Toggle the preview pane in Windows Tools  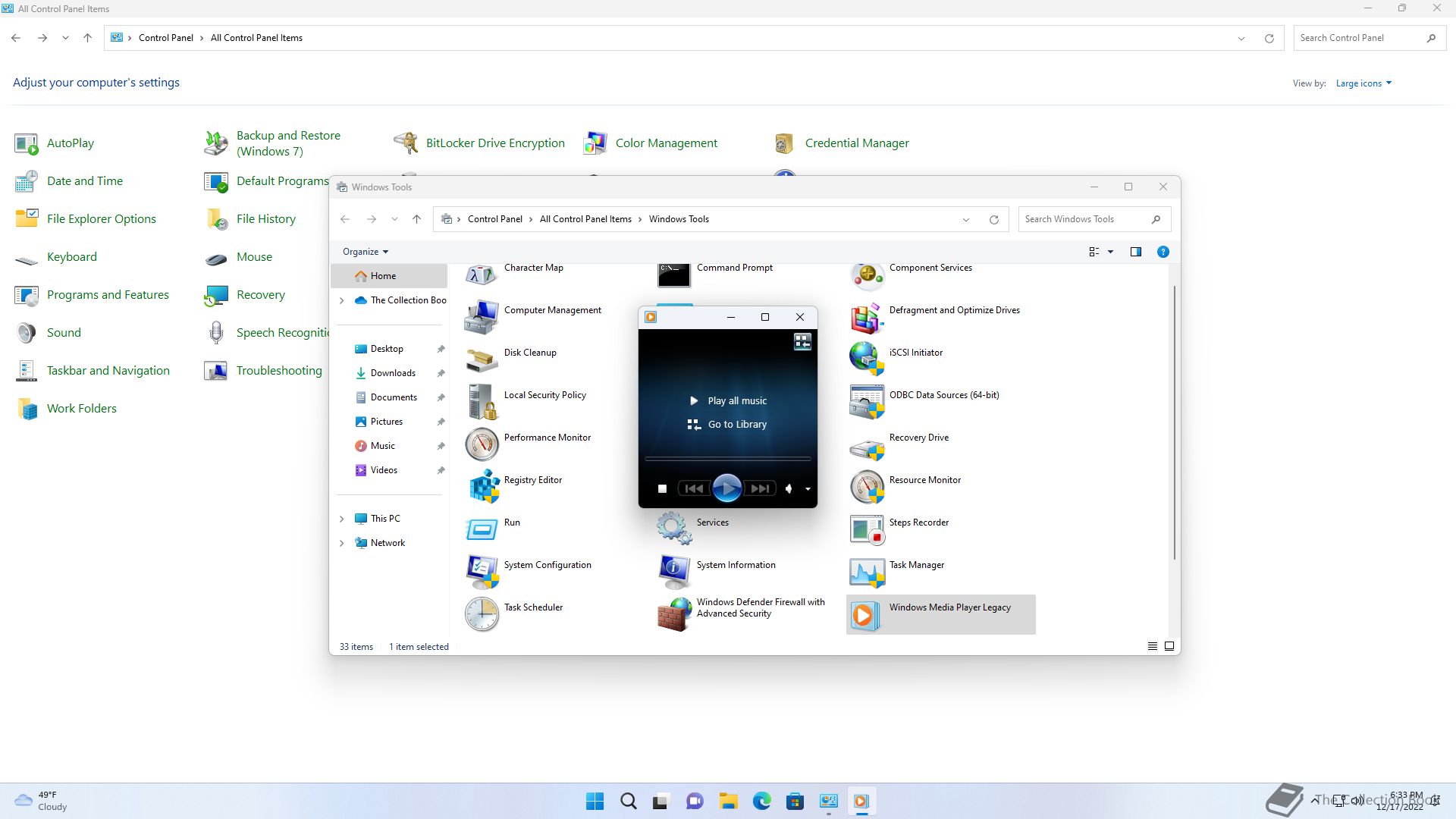point(1135,252)
